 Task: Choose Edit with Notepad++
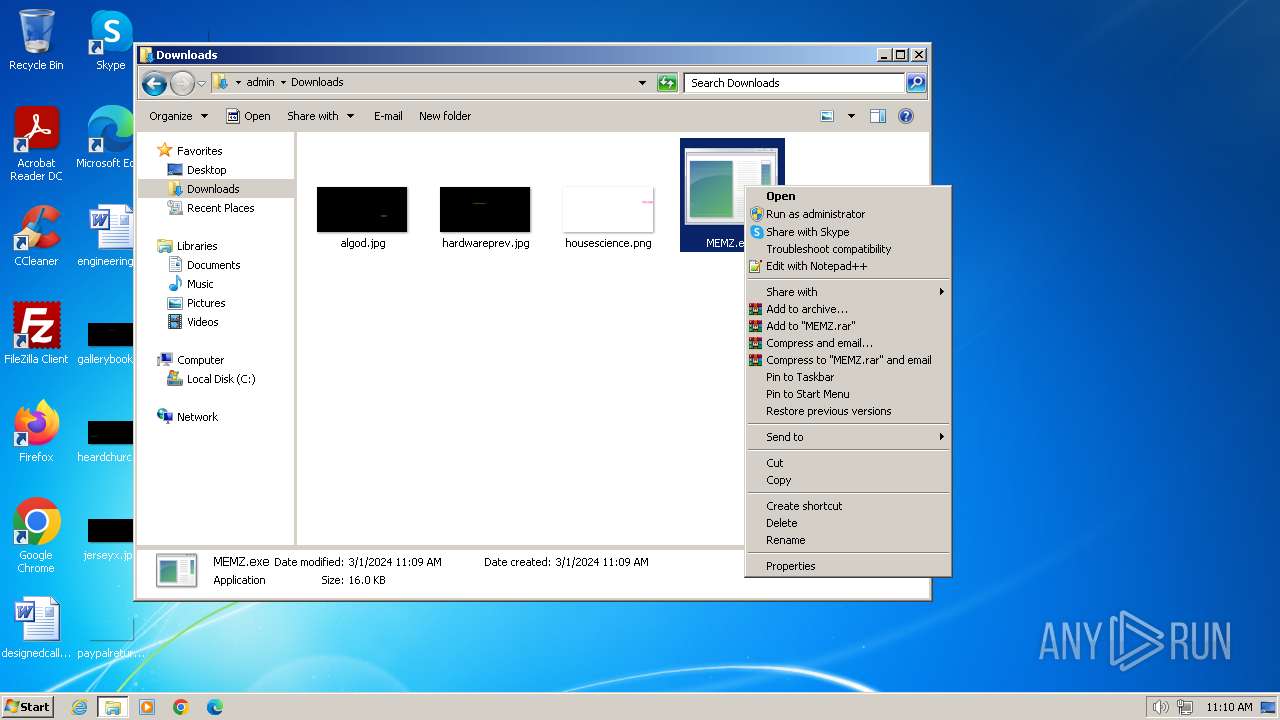point(848,266)
